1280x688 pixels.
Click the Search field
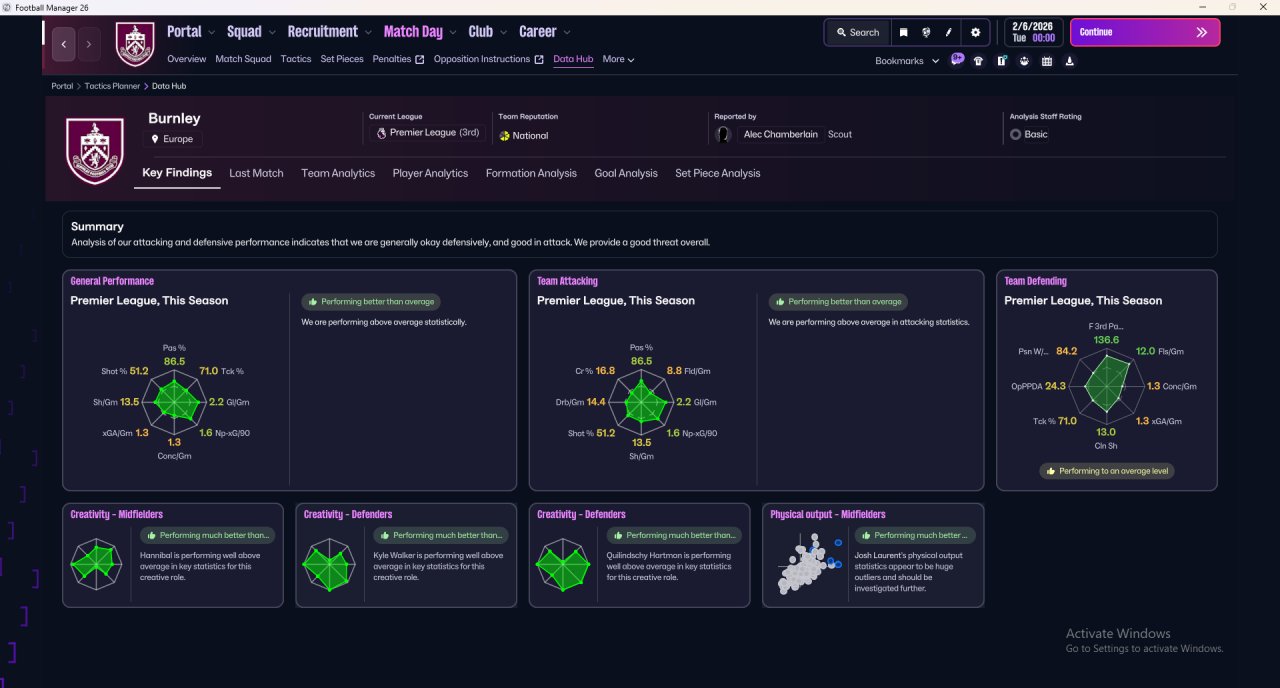857,32
